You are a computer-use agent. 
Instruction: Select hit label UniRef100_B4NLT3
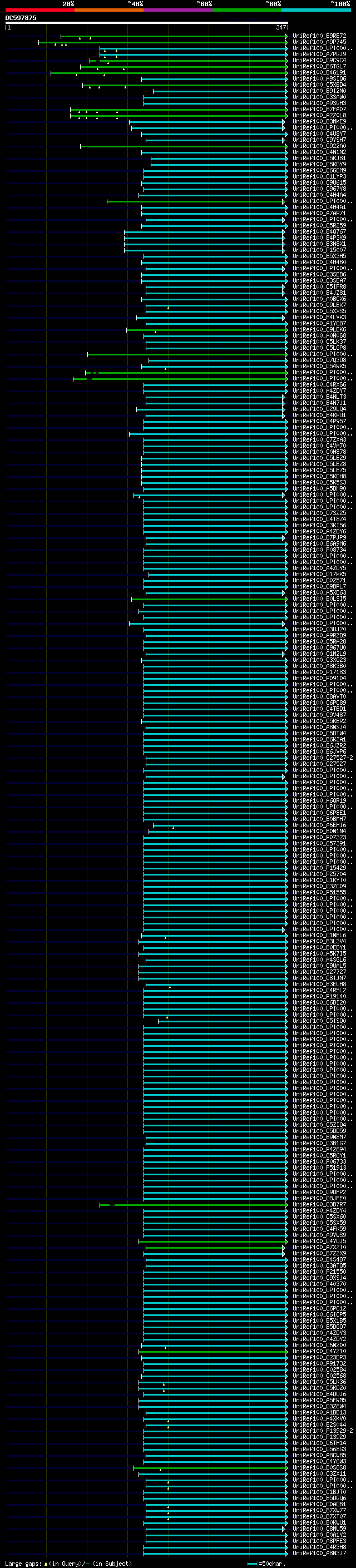(319, 397)
